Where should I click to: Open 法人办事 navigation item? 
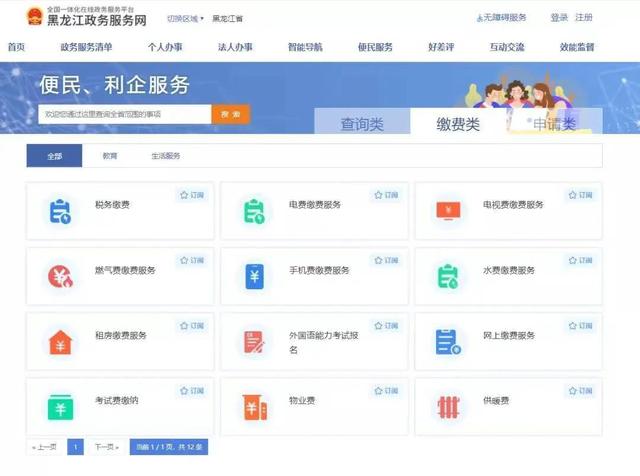click(235, 47)
